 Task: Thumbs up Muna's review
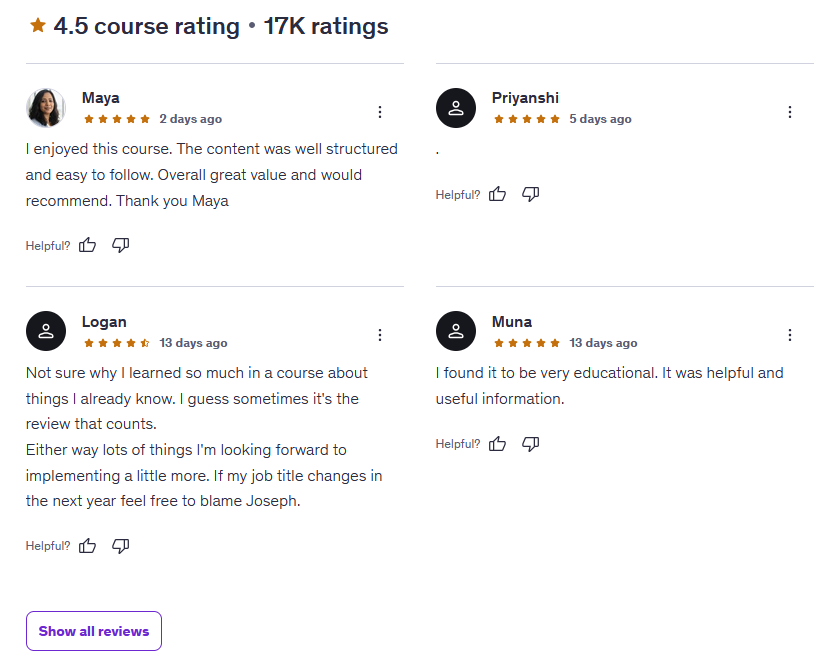498,444
